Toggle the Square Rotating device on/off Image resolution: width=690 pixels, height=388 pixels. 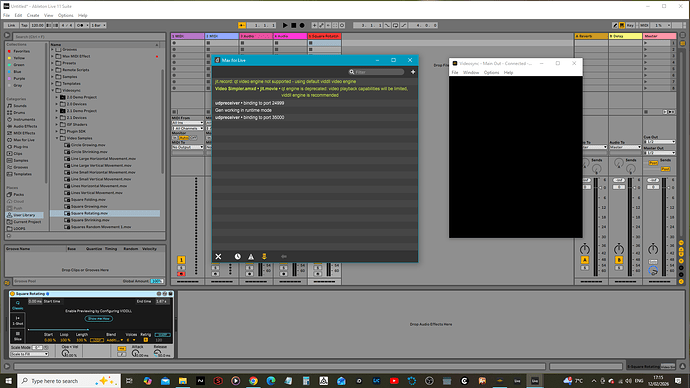[x=13, y=293]
